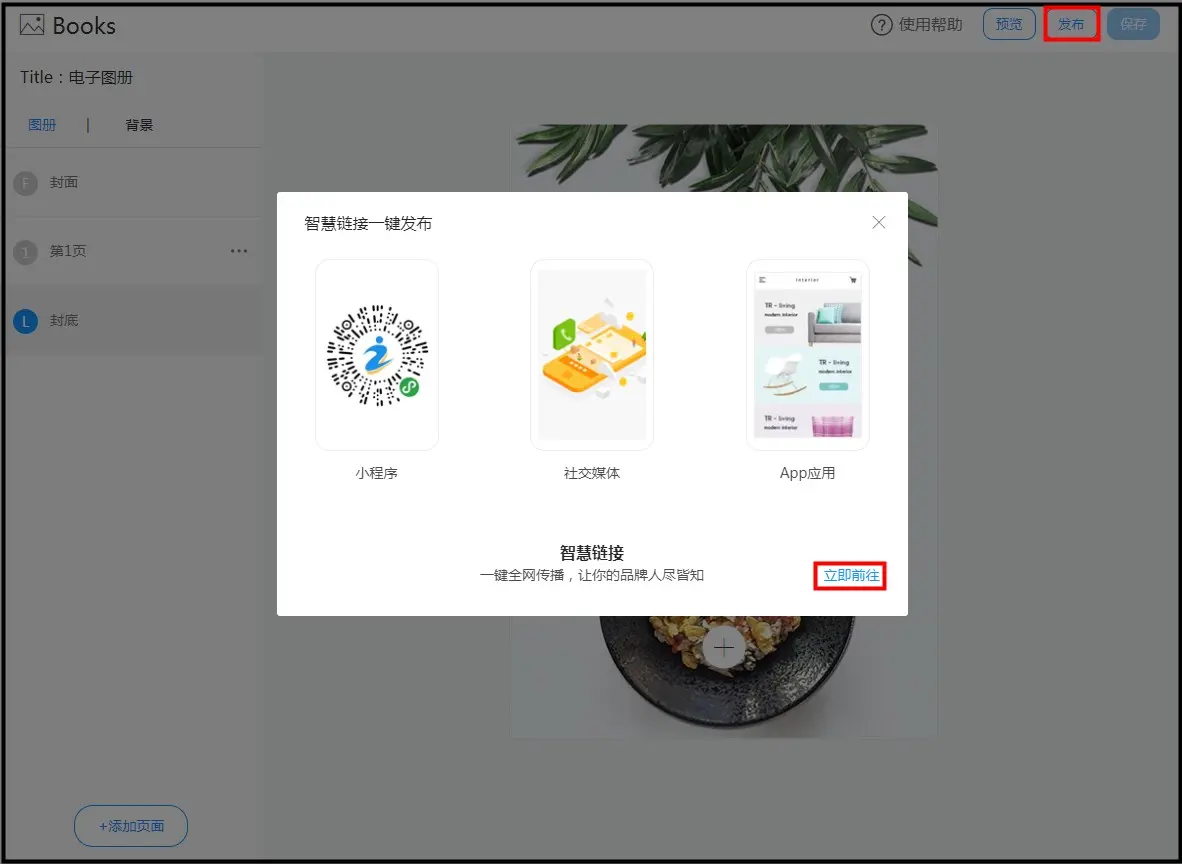Switch to the 图册 tab
The height and width of the screenshot is (864, 1182).
coord(42,125)
